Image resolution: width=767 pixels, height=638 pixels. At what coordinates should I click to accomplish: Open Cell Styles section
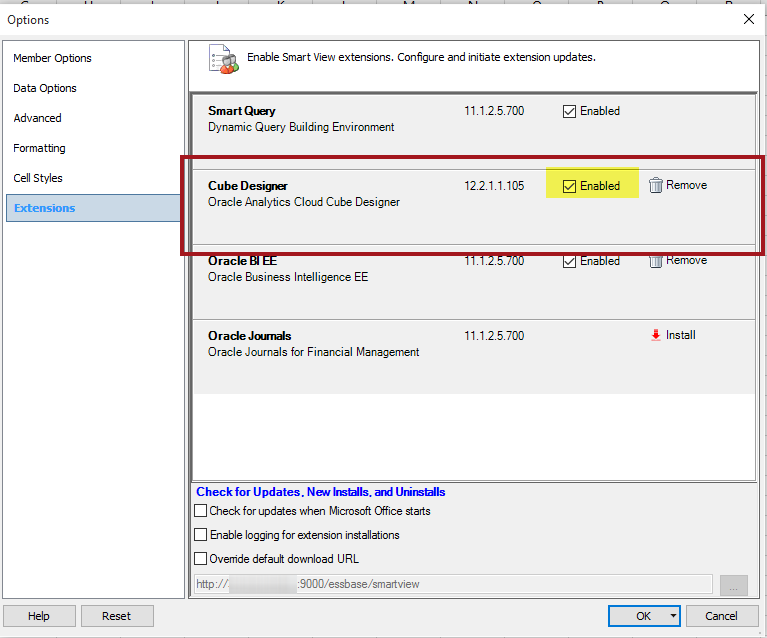(38, 178)
